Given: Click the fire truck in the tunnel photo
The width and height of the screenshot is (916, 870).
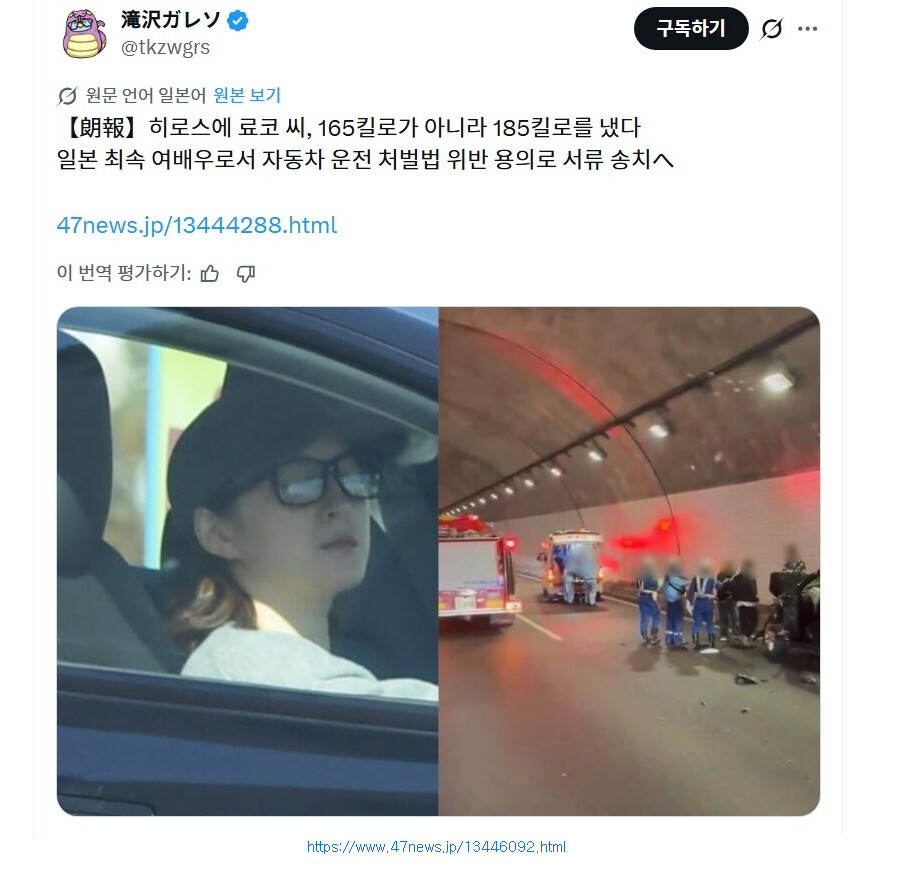Looking at the screenshot, I should (x=478, y=569).
